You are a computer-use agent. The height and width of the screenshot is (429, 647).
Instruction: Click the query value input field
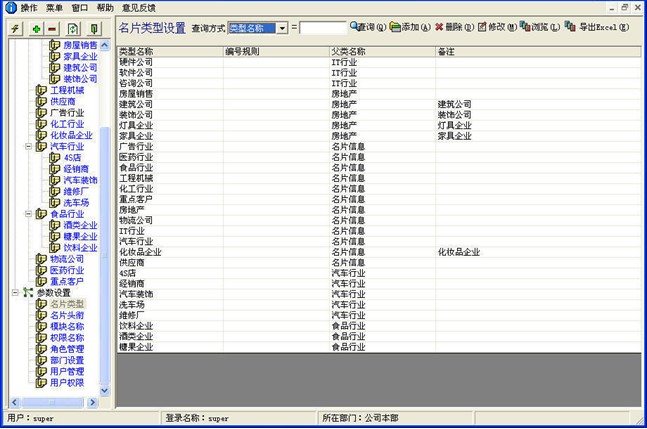click(322, 28)
